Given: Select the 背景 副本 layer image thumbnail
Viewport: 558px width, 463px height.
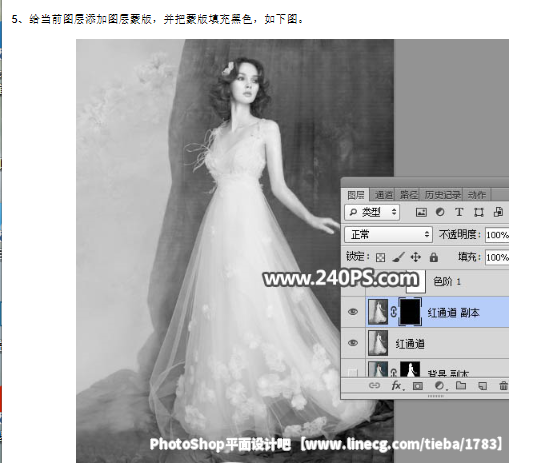Looking at the screenshot, I should click(378, 370).
